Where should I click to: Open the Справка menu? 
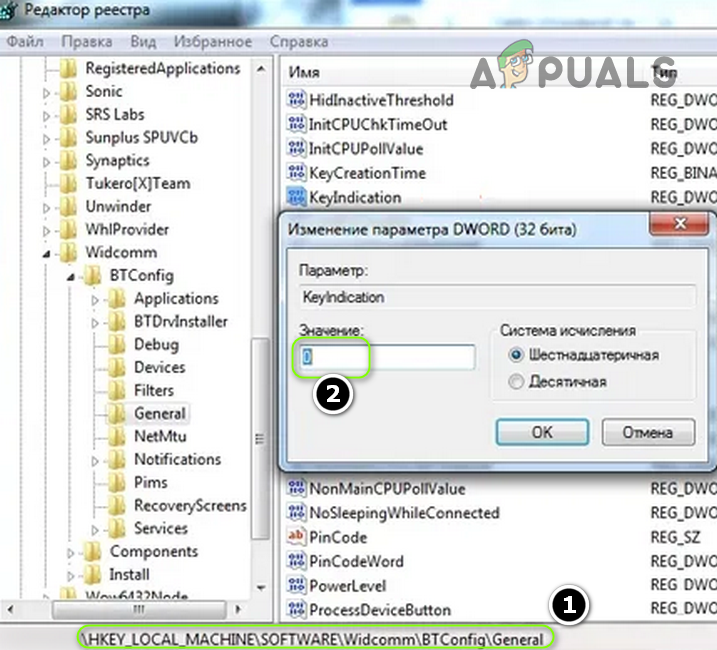click(x=299, y=42)
